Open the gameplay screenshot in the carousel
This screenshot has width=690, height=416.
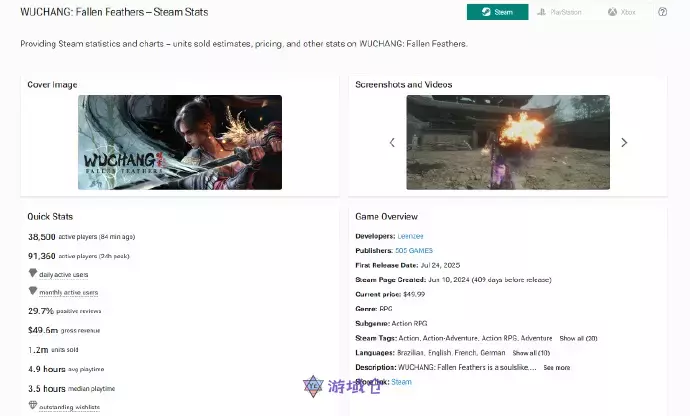pyautogui.click(x=508, y=142)
